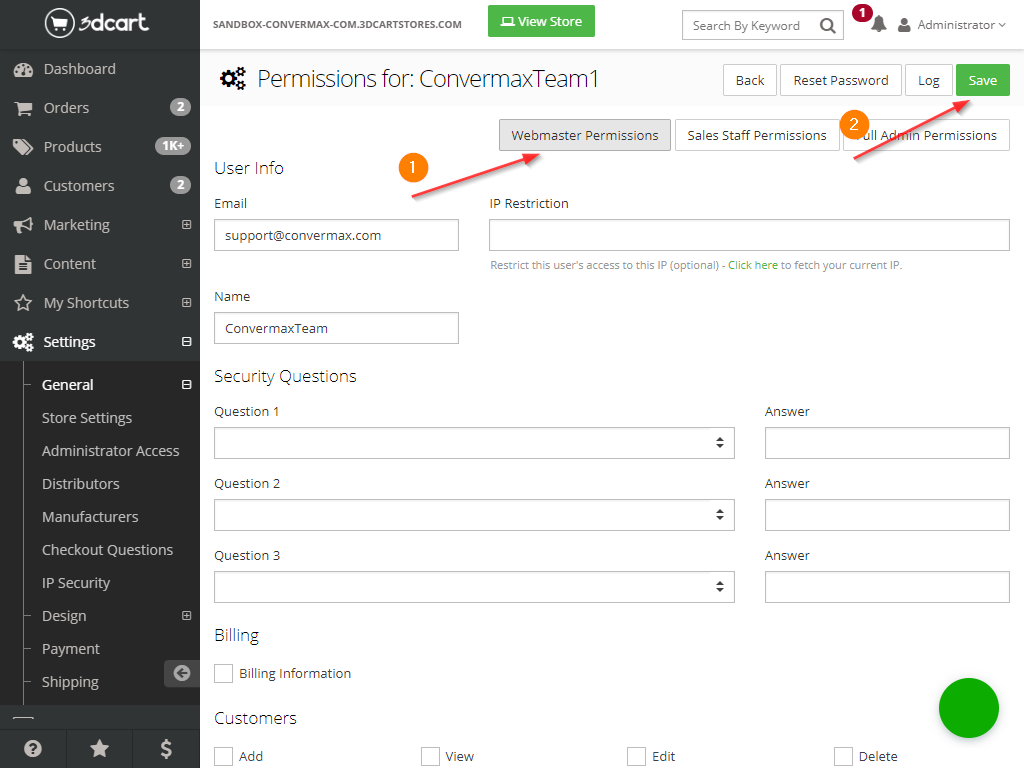This screenshot has height=768, width=1024.
Task: Click the View Store button
Action: pos(541,22)
